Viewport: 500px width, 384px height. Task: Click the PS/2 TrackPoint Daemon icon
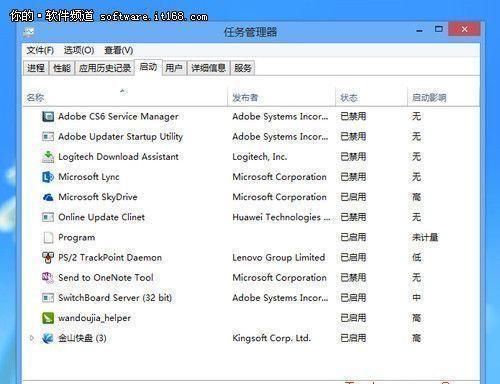(48, 258)
